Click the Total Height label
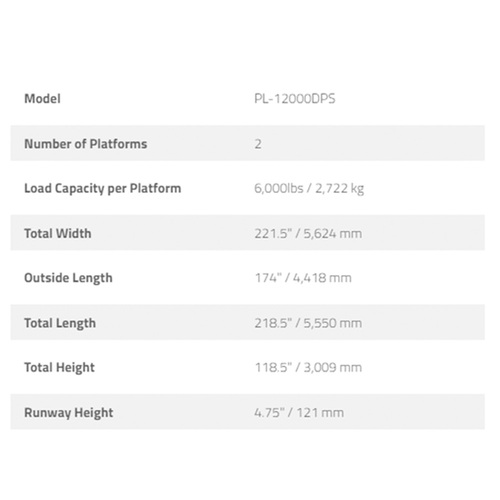Screen dimensions: 500x500 59,368
